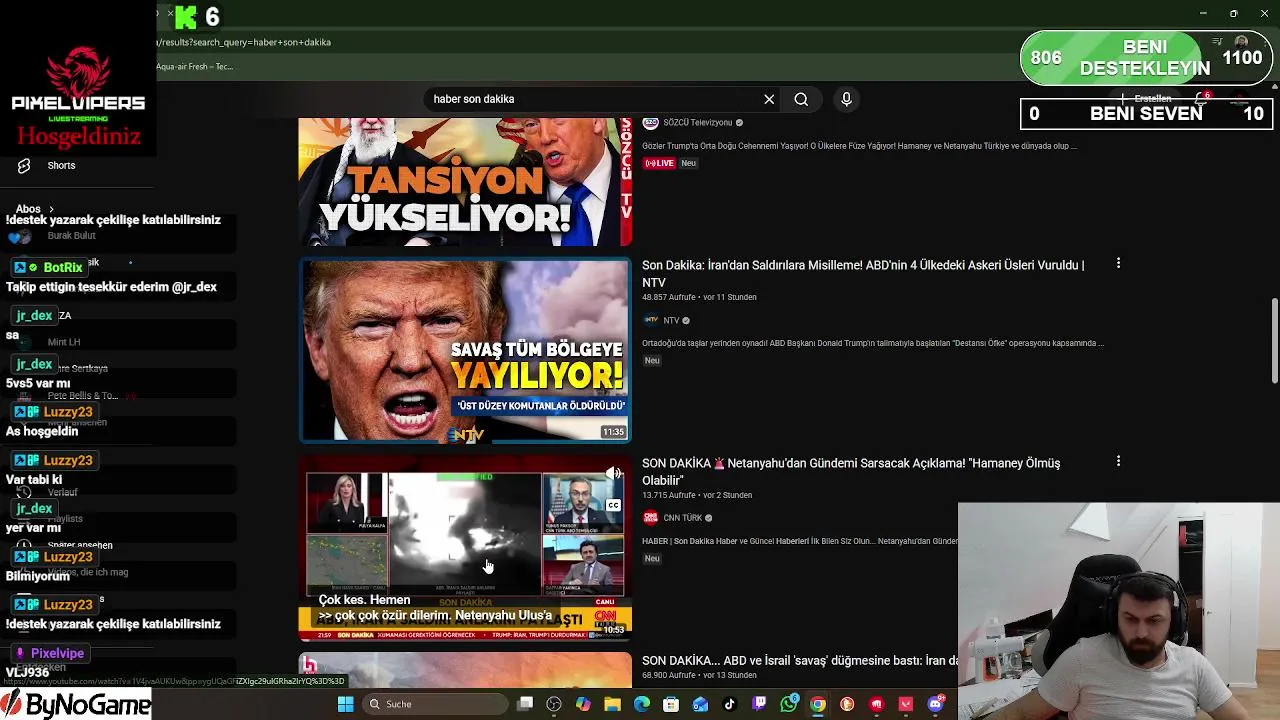Open the NTV channel name link
The image size is (1280, 720).
coord(671,321)
